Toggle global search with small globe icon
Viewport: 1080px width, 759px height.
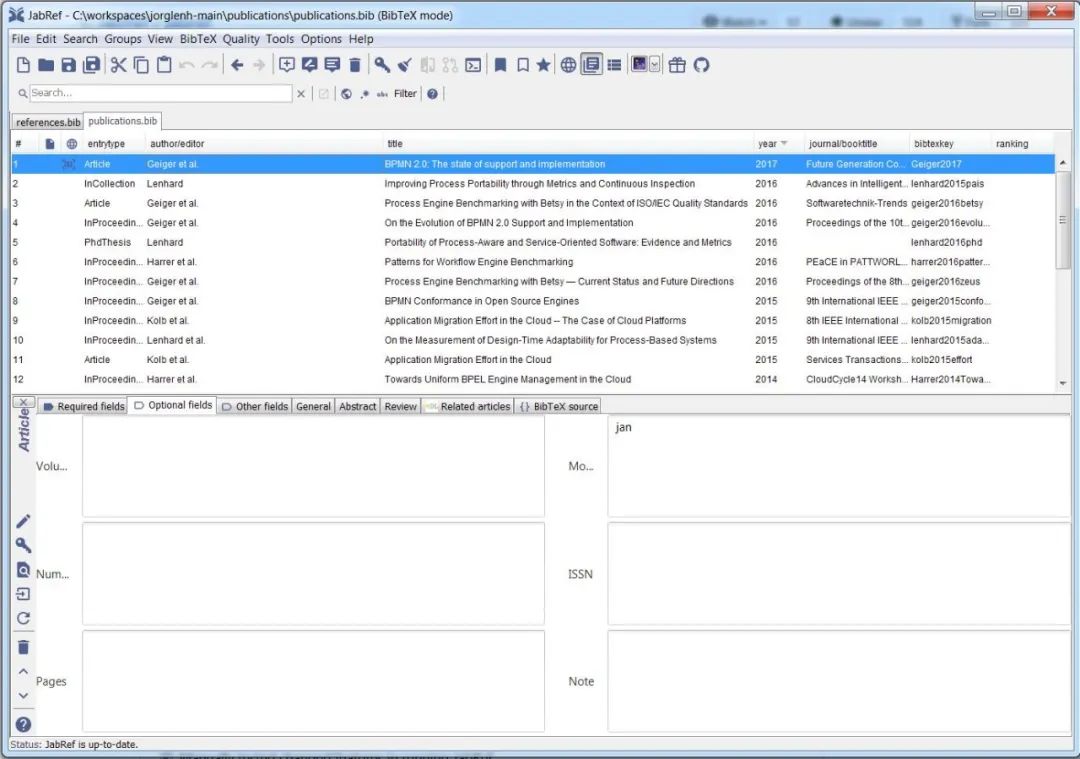point(346,94)
